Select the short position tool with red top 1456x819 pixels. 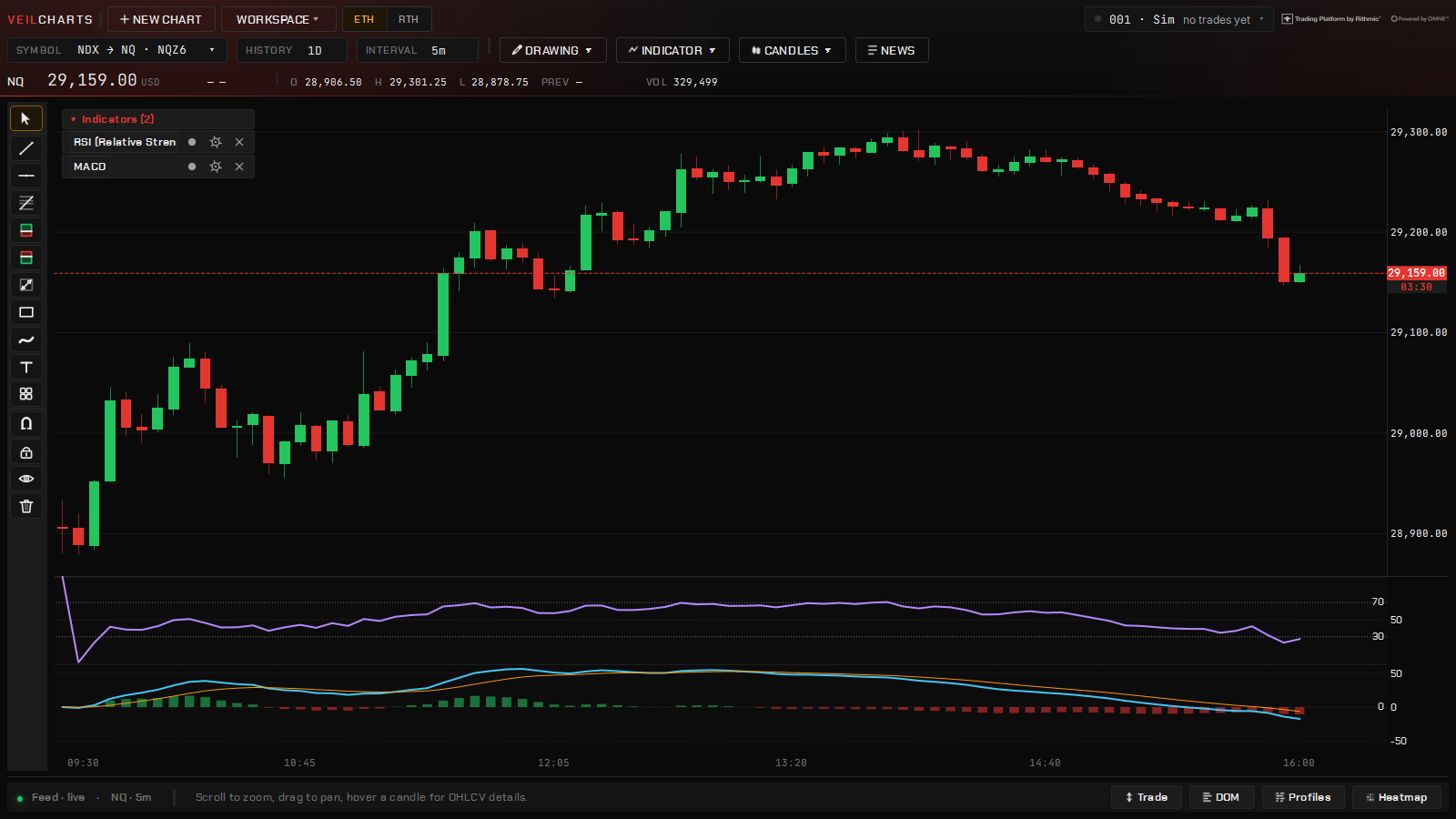(x=25, y=258)
